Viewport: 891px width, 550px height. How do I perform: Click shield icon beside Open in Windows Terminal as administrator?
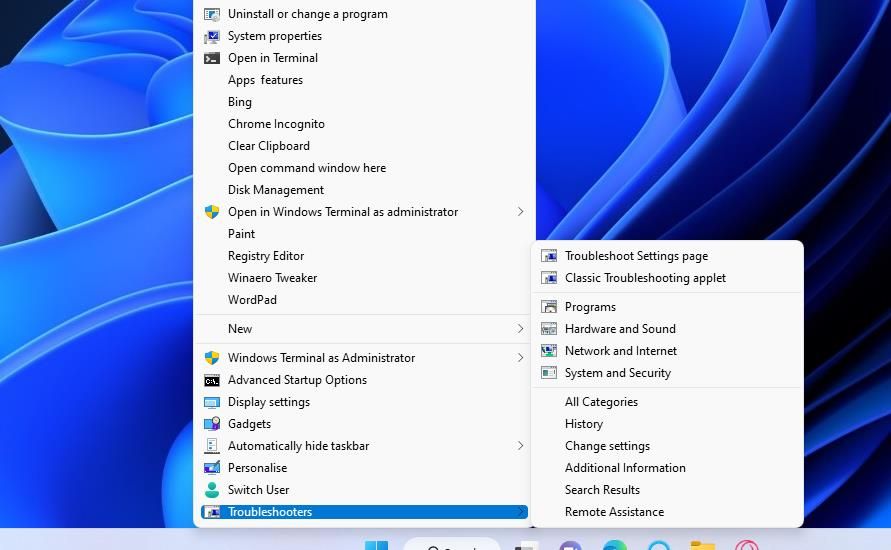212,212
